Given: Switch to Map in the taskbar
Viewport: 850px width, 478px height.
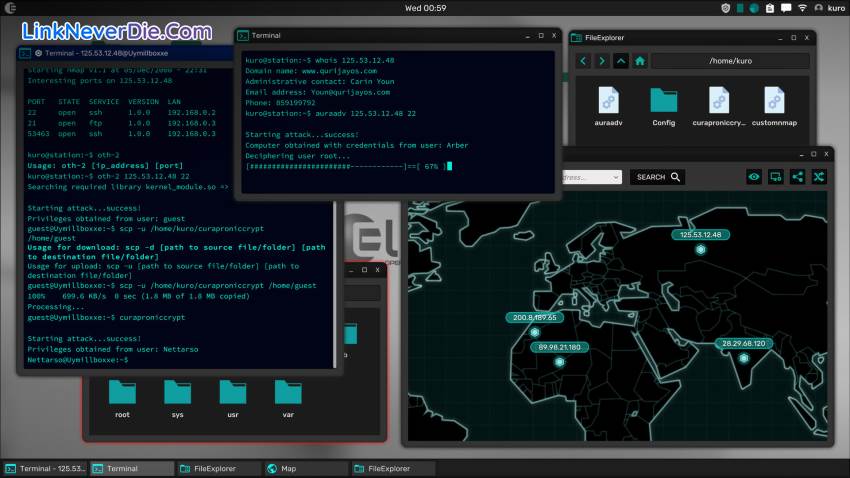Looking at the screenshot, I should pos(306,468).
